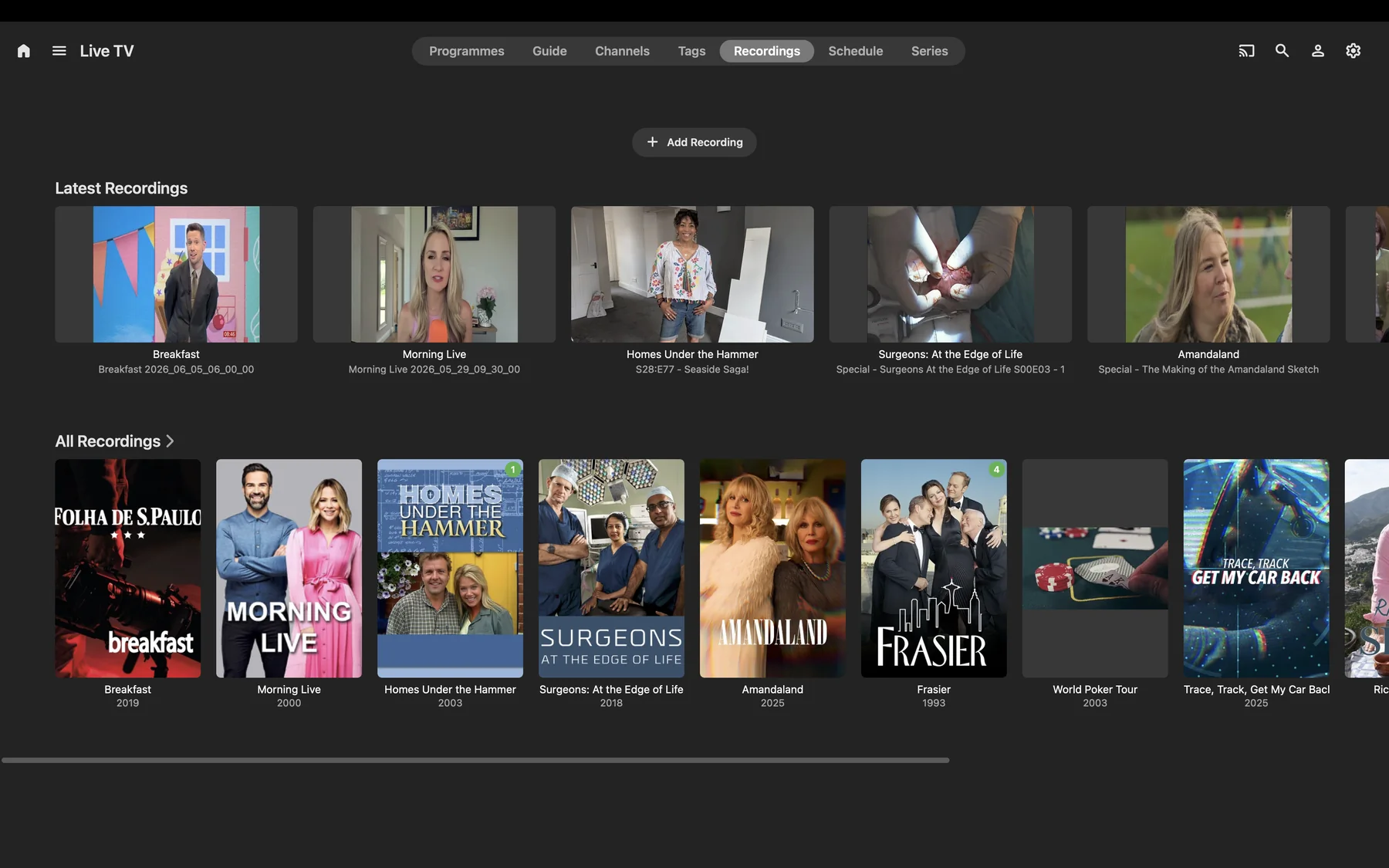The image size is (1389, 868).
Task: Click the green 1 badge on Homes Under the Hammer
Action: (x=513, y=469)
